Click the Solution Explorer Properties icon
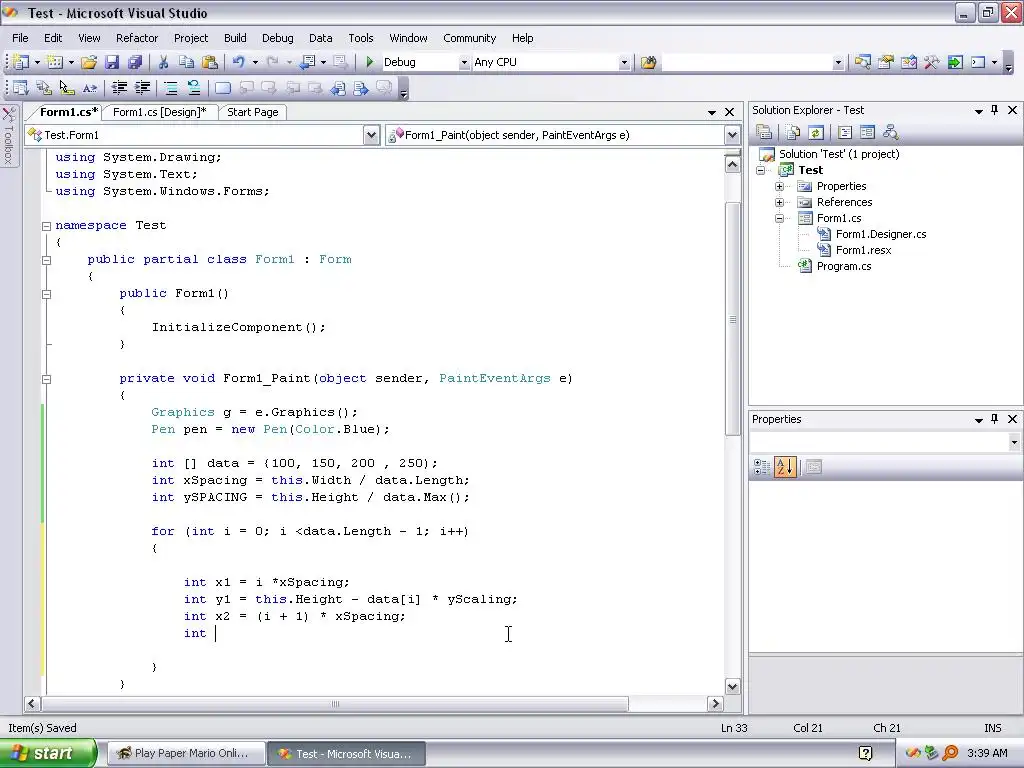The height and width of the screenshot is (768, 1024). 764,133
